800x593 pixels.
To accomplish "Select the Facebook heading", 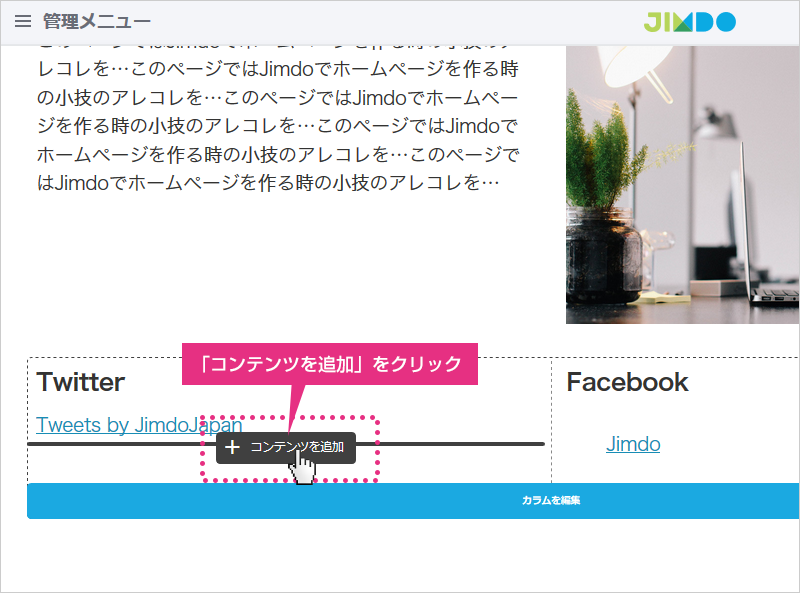I will click(x=628, y=382).
